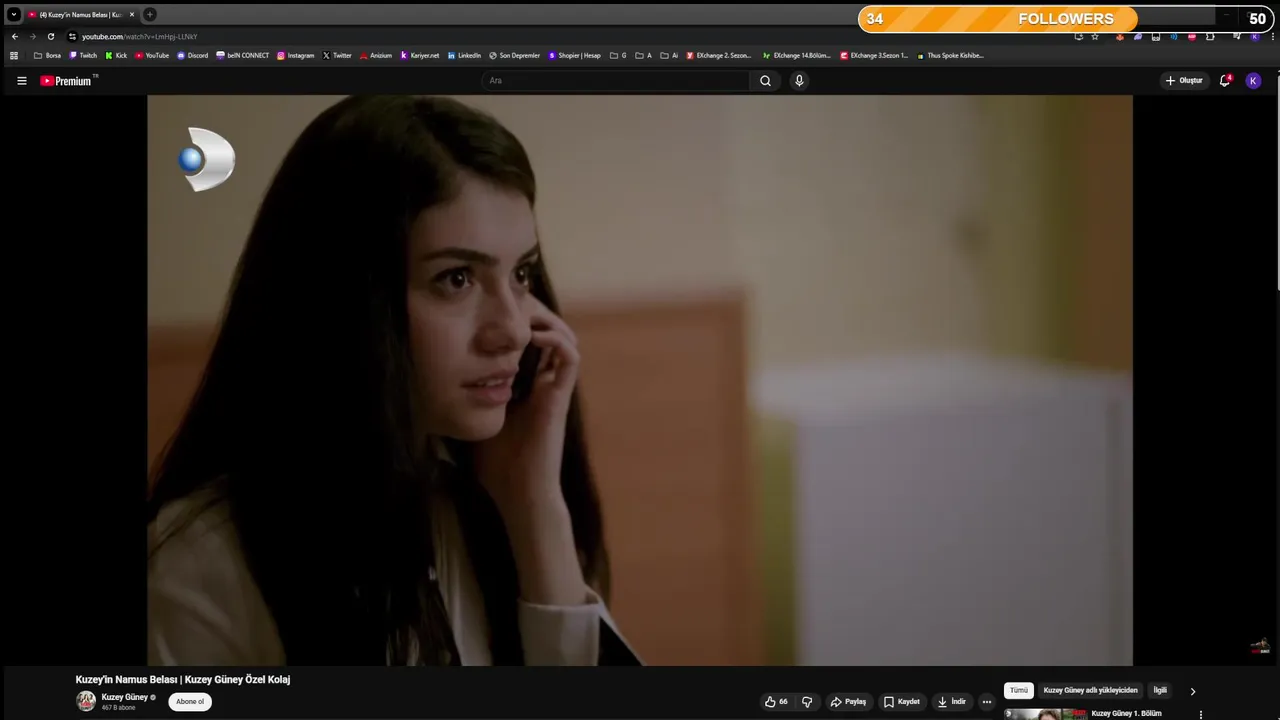Open the beIN CONNECT bookmark
This screenshot has height=720, width=1280.
click(242, 56)
